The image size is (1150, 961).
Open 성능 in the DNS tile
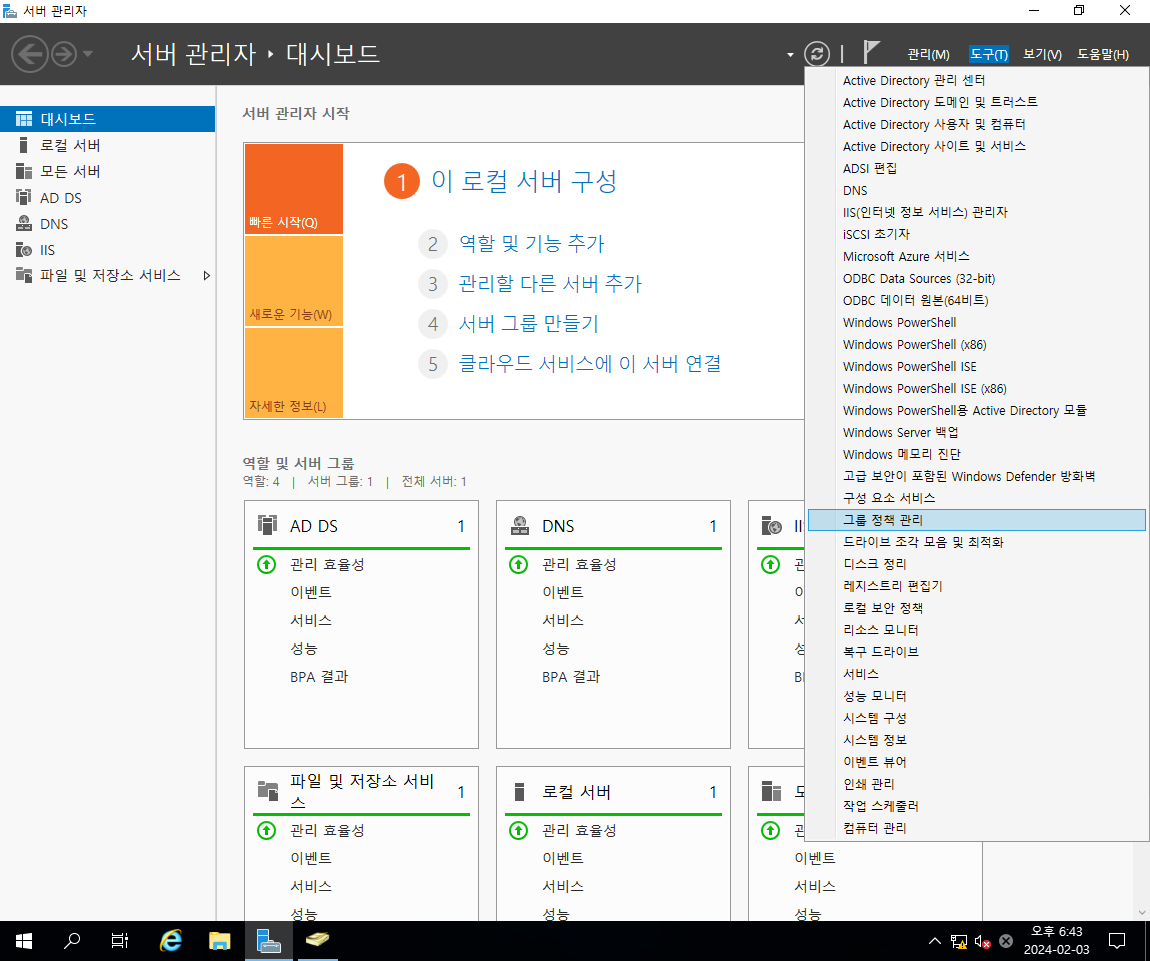[555, 648]
